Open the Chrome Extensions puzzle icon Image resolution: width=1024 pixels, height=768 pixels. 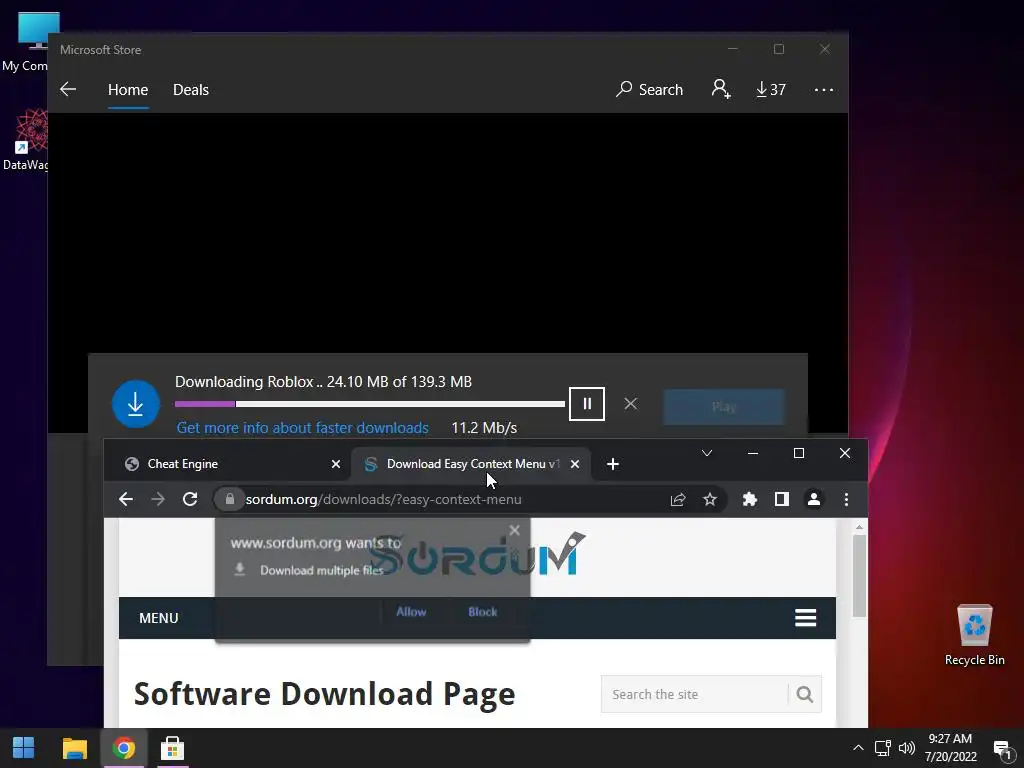750,500
